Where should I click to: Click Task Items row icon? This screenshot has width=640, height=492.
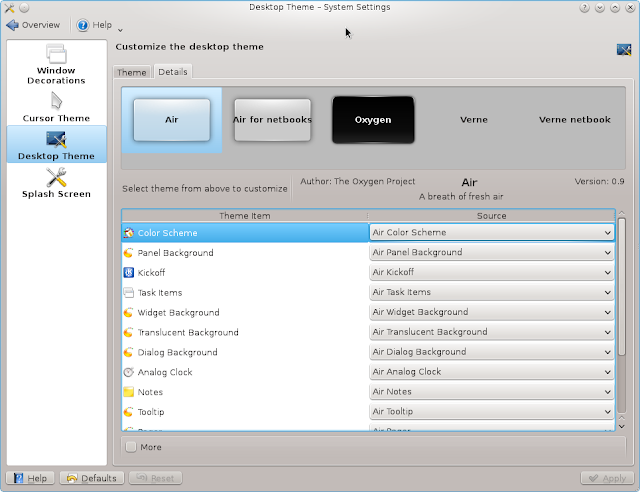(x=129, y=292)
